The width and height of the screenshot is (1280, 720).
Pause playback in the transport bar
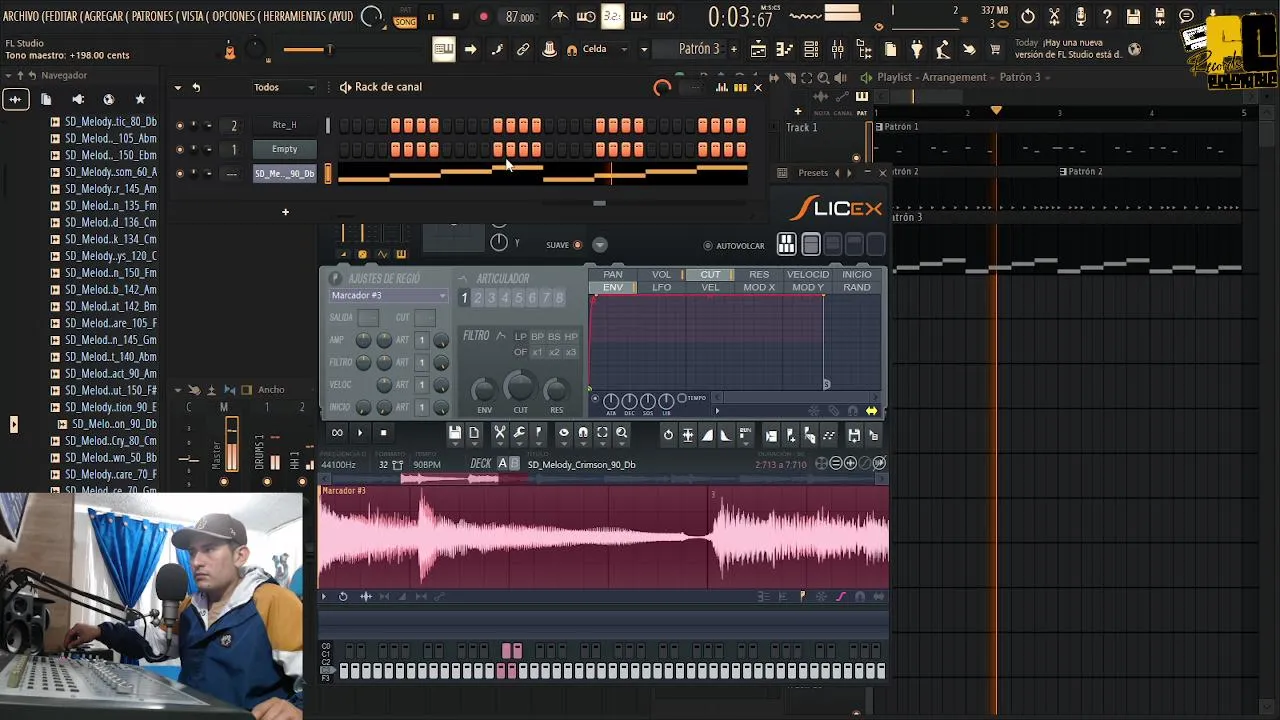[431, 17]
